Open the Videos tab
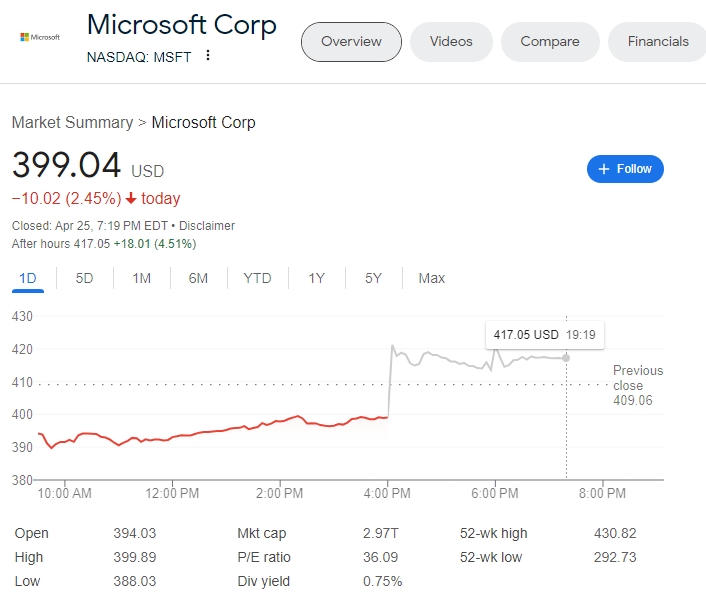This screenshot has height=600, width=706. point(451,42)
